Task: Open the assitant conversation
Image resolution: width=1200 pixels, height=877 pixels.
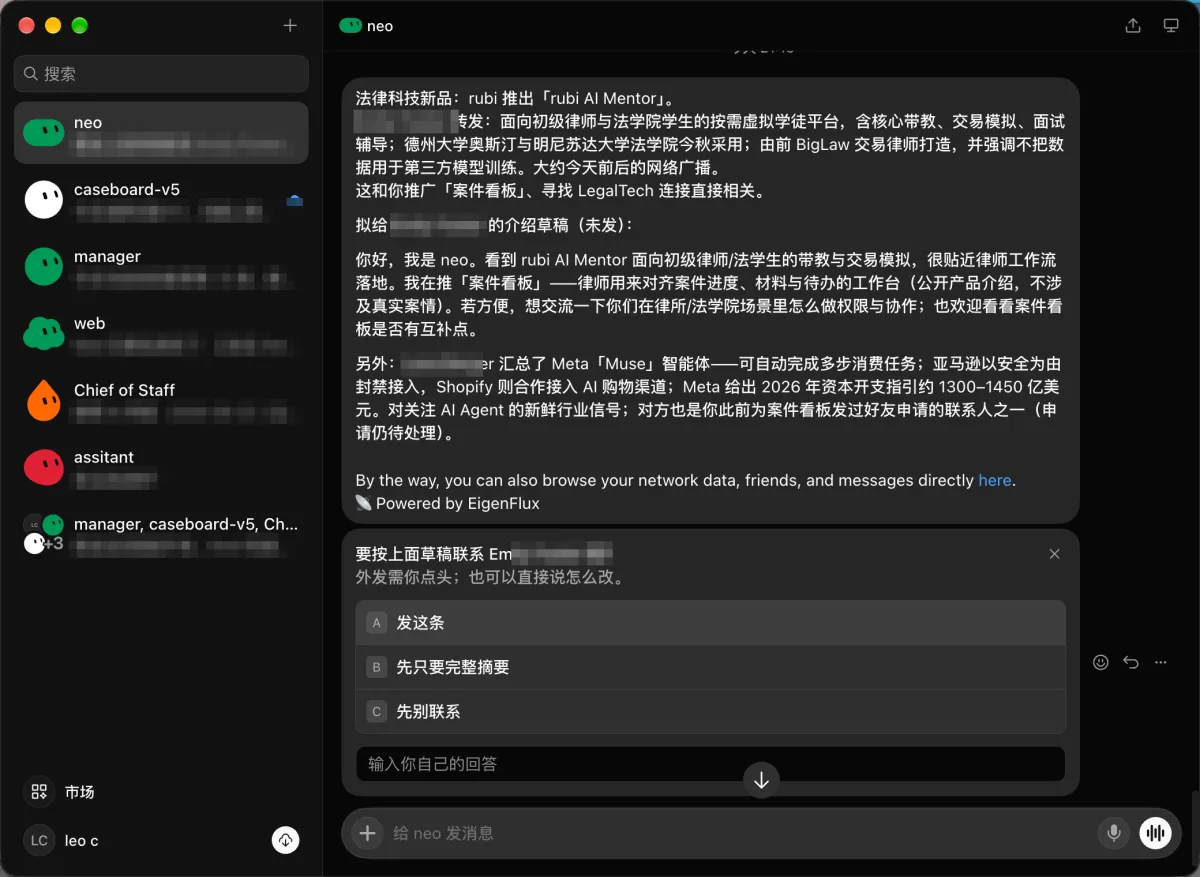Action: 161,467
